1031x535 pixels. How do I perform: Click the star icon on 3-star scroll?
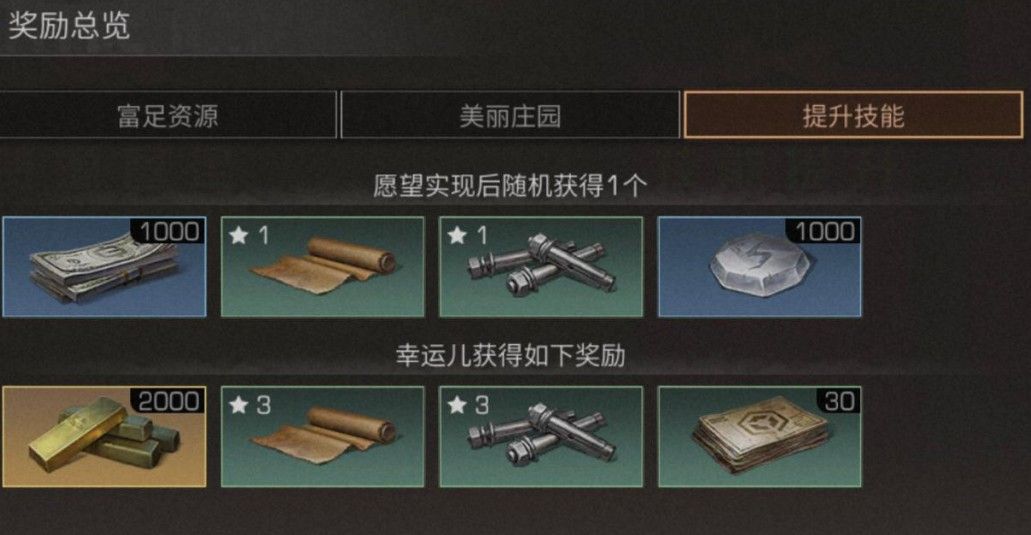pos(238,405)
